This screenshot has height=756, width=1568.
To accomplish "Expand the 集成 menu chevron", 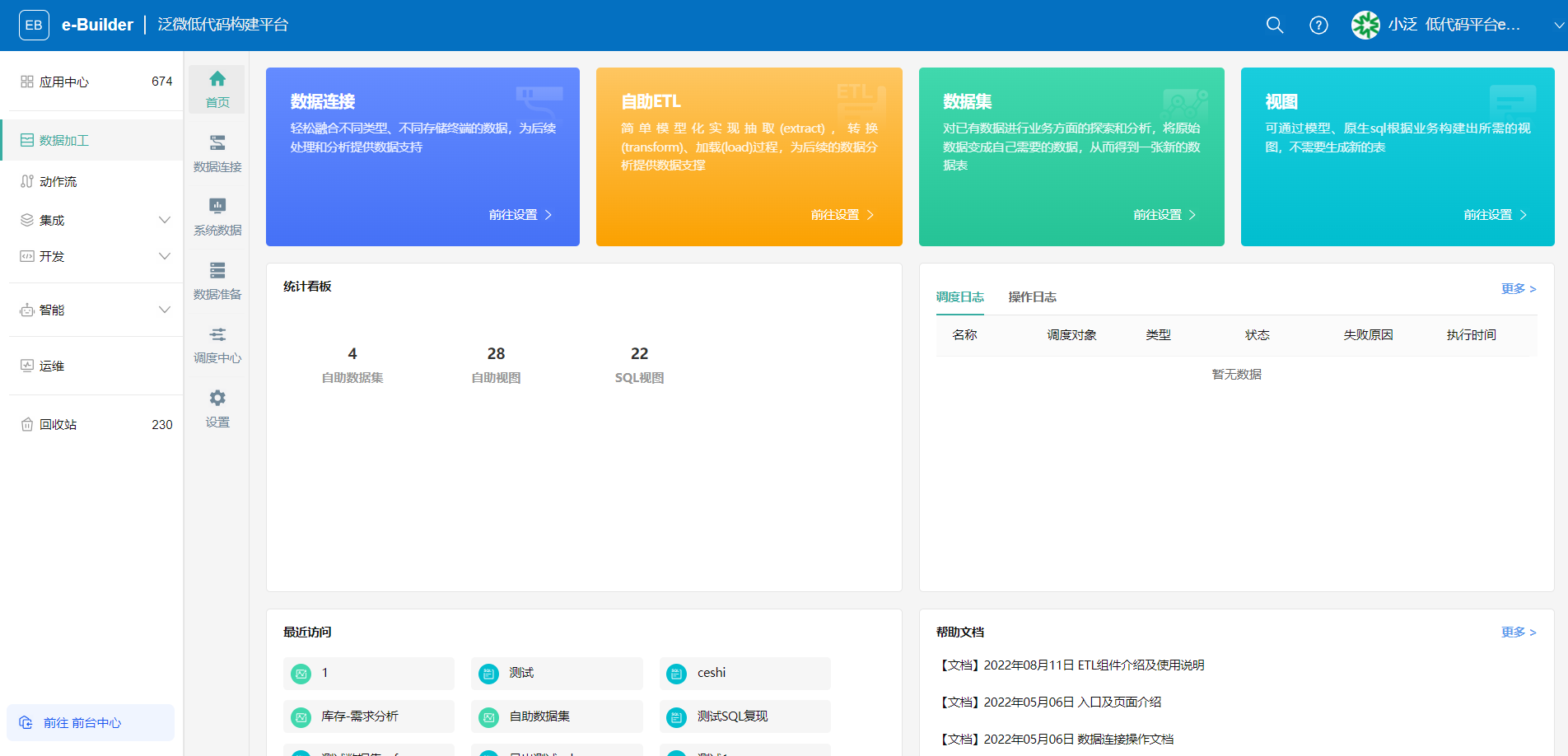I will coord(165,220).
